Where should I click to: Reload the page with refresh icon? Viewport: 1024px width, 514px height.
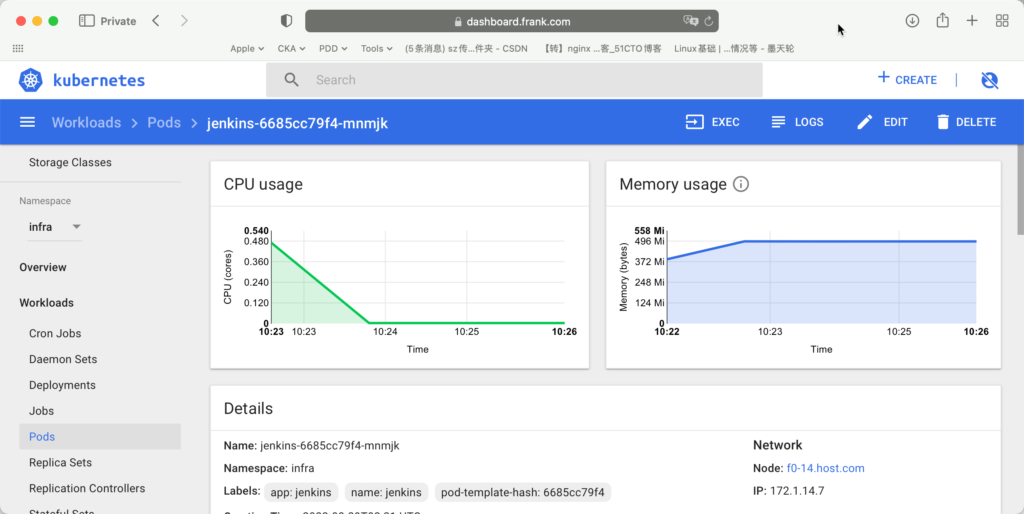[708, 21]
